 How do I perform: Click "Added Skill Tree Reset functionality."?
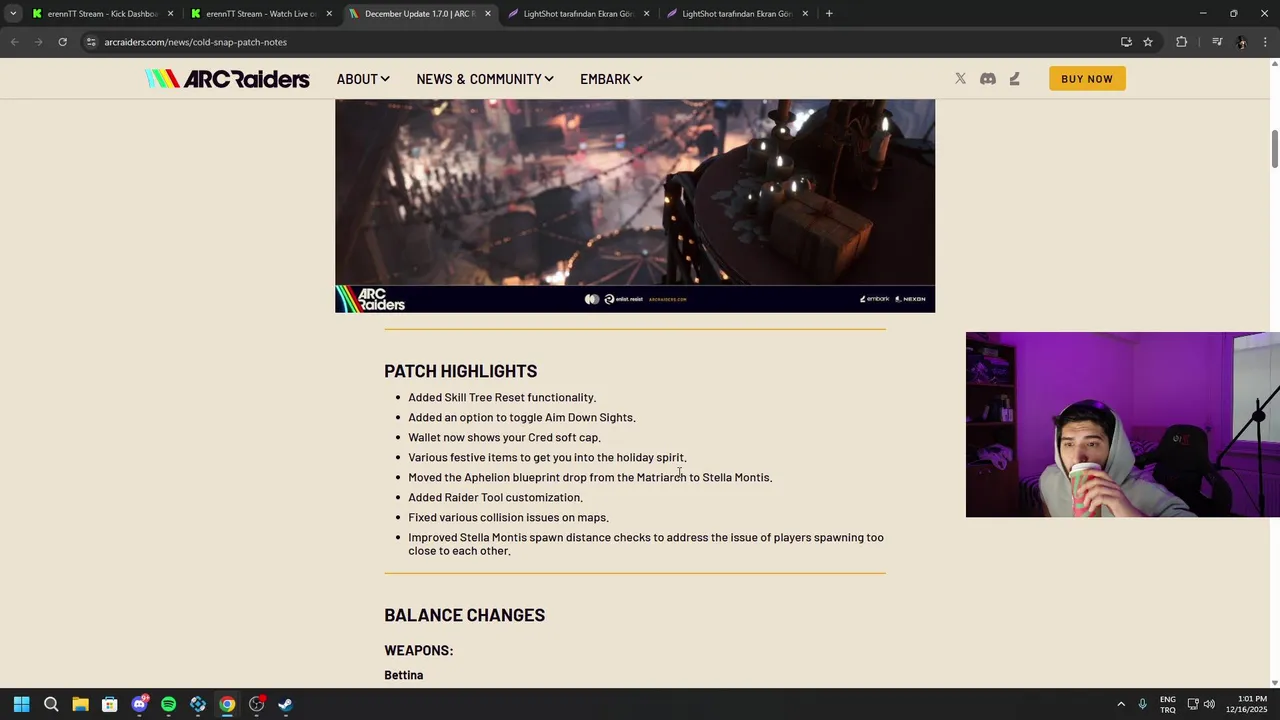(x=502, y=397)
